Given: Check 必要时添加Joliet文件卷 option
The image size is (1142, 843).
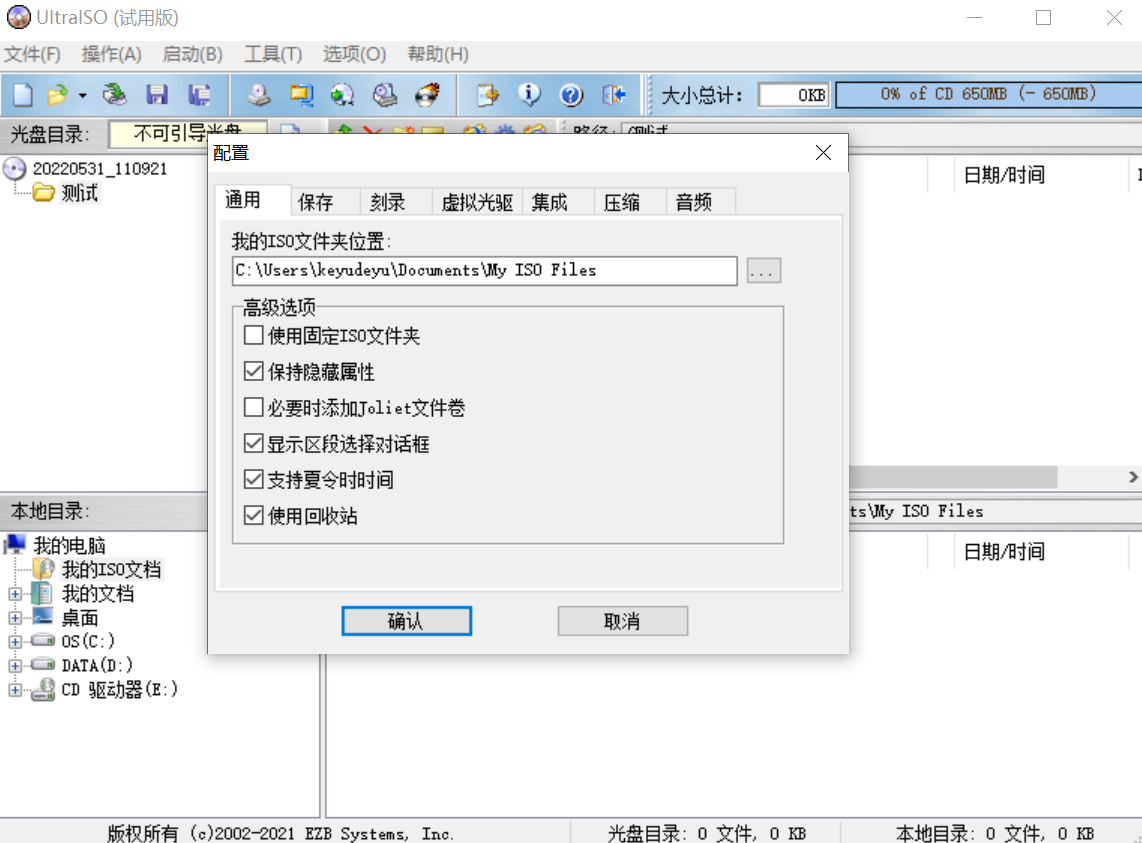Looking at the screenshot, I should click(x=253, y=407).
